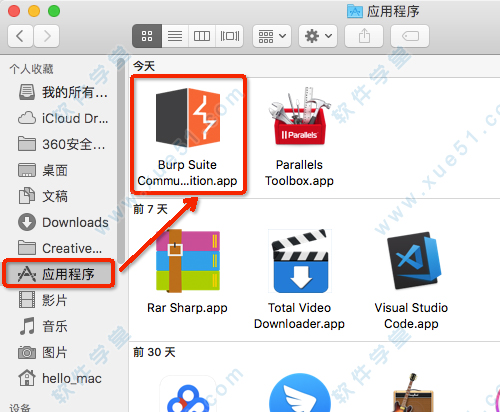Switch to Cover Flow view
The width and height of the screenshot is (500, 412).
click(230, 36)
